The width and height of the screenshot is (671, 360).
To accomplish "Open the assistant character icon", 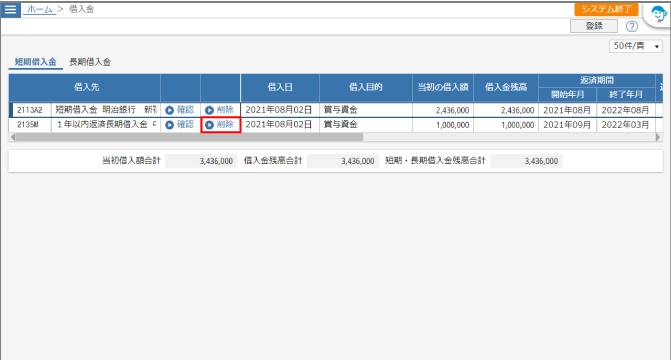I will pos(659,15).
